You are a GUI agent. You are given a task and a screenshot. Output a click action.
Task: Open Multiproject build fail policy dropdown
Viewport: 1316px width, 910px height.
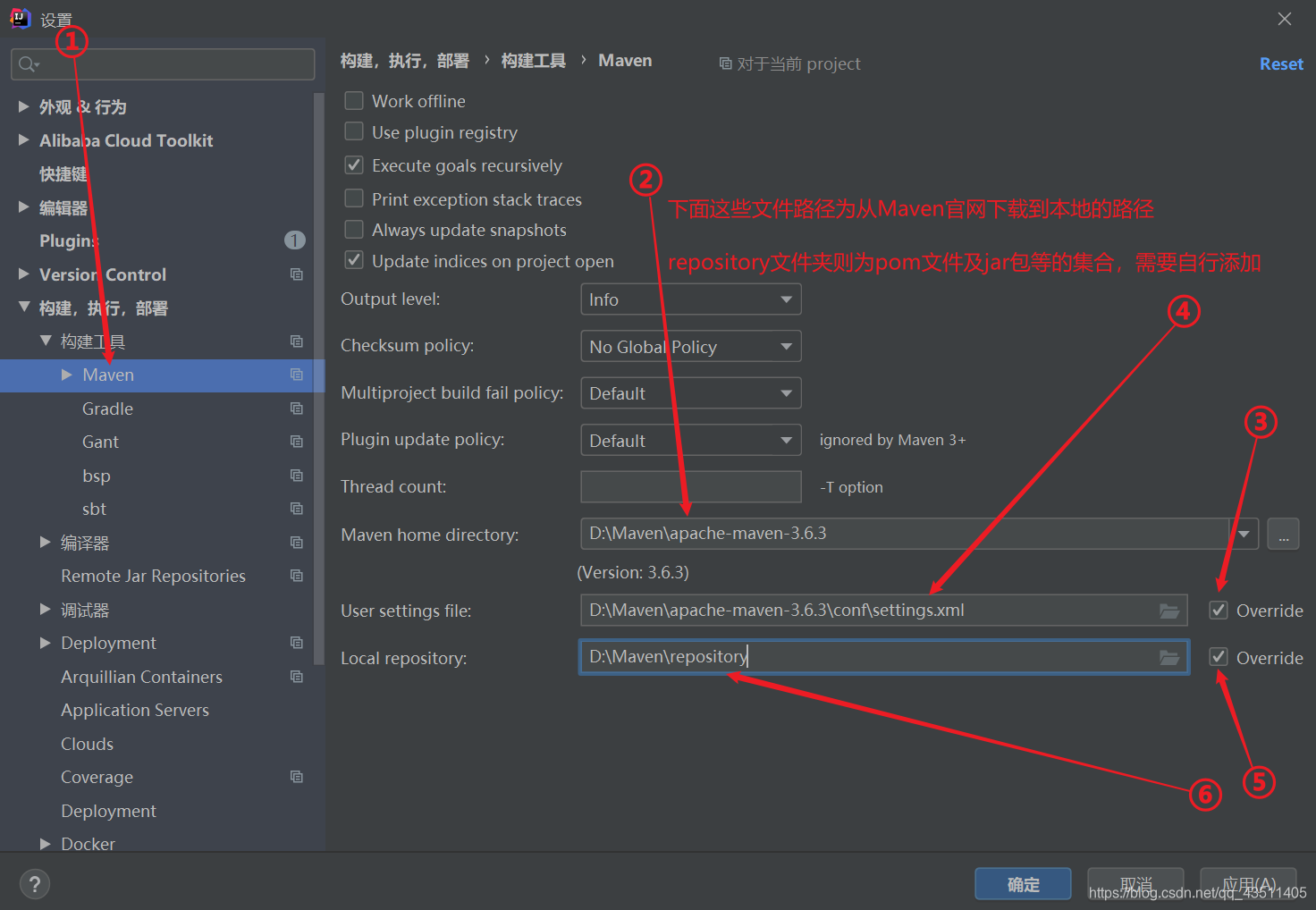pyautogui.click(x=691, y=393)
